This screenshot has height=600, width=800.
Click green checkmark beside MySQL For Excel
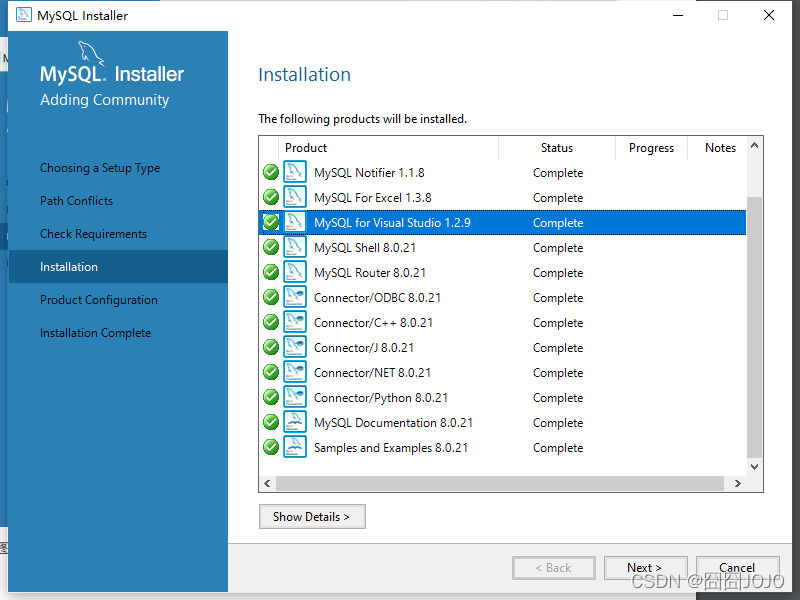point(271,197)
